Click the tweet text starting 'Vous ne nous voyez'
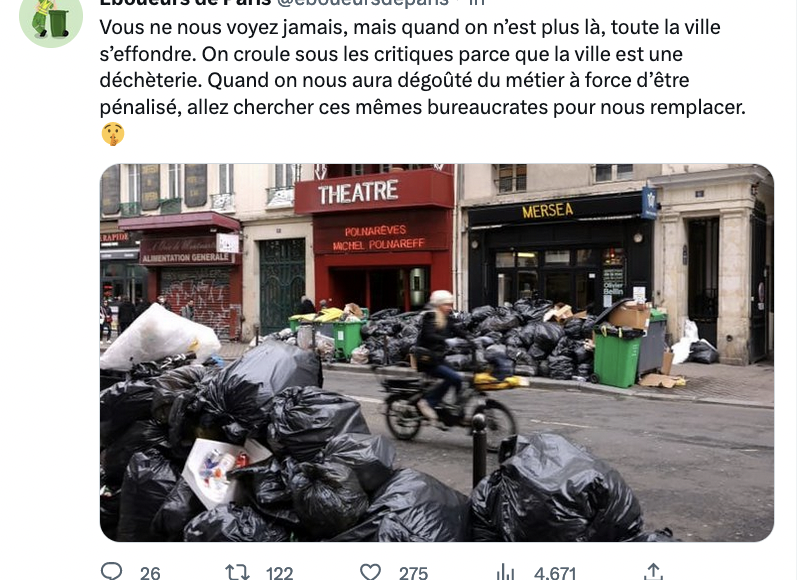The image size is (800, 580). (422, 67)
